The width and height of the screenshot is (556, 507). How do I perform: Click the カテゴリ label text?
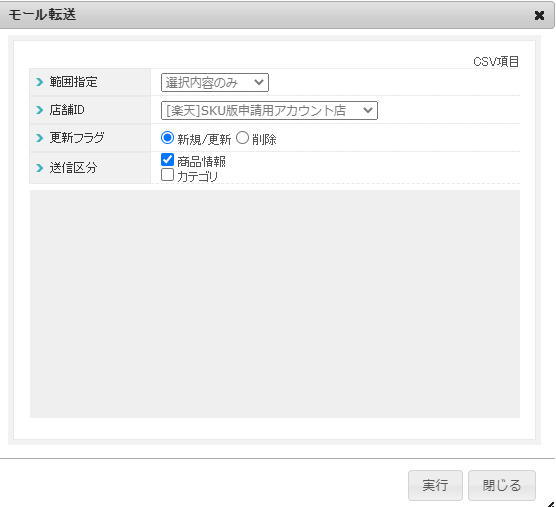tap(198, 176)
